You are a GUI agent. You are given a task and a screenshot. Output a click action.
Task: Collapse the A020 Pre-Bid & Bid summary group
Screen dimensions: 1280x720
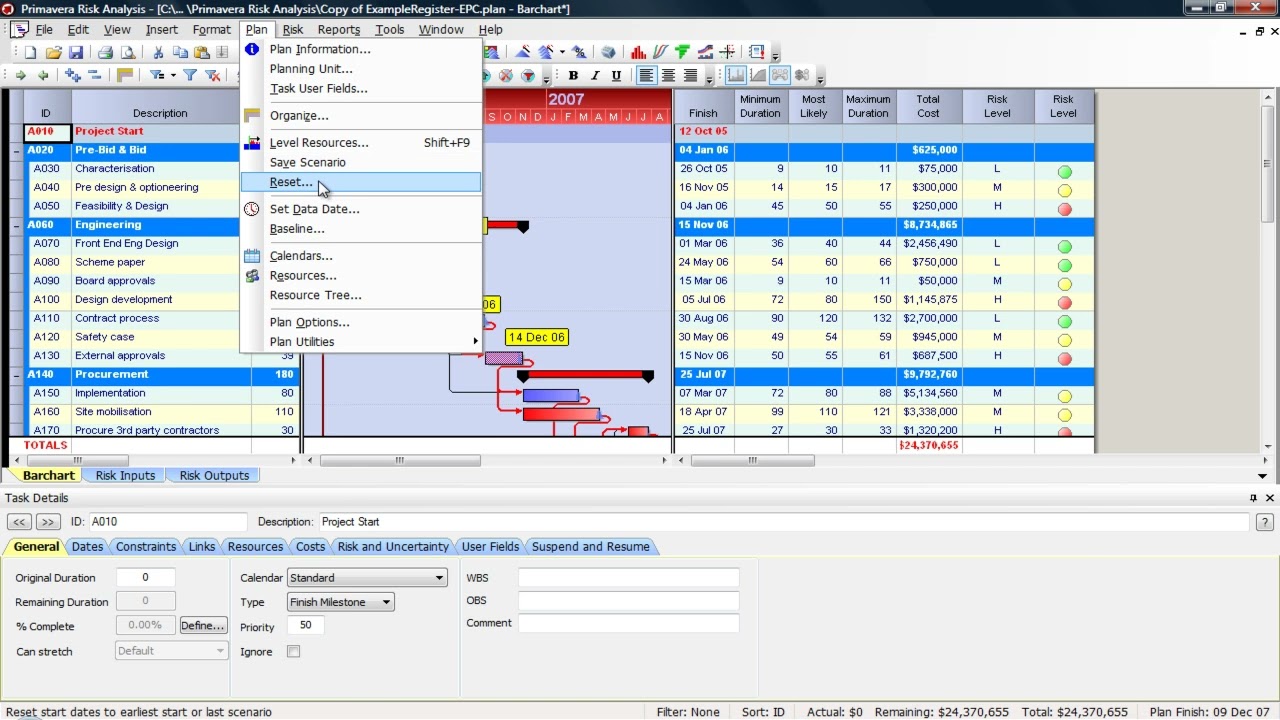[x=16, y=150]
